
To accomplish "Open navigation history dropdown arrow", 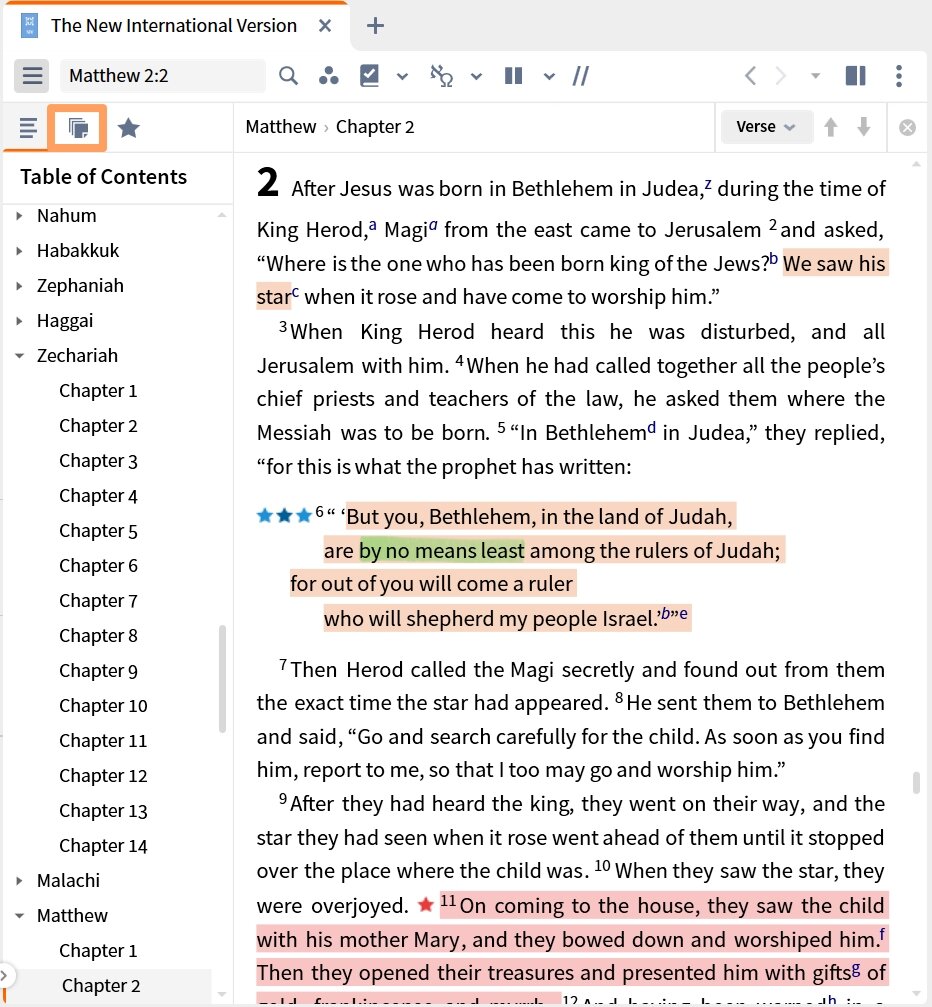I will [815, 76].
